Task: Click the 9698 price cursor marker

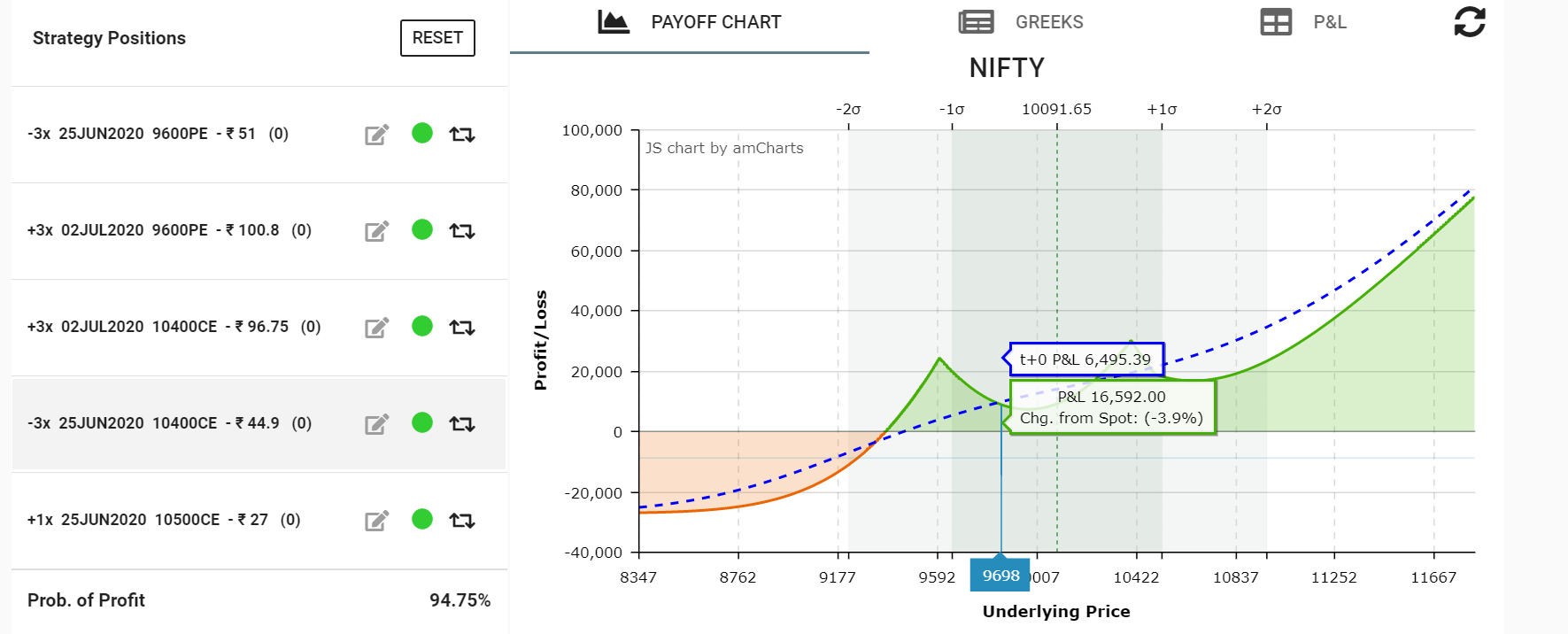Action: point(1000,576)
